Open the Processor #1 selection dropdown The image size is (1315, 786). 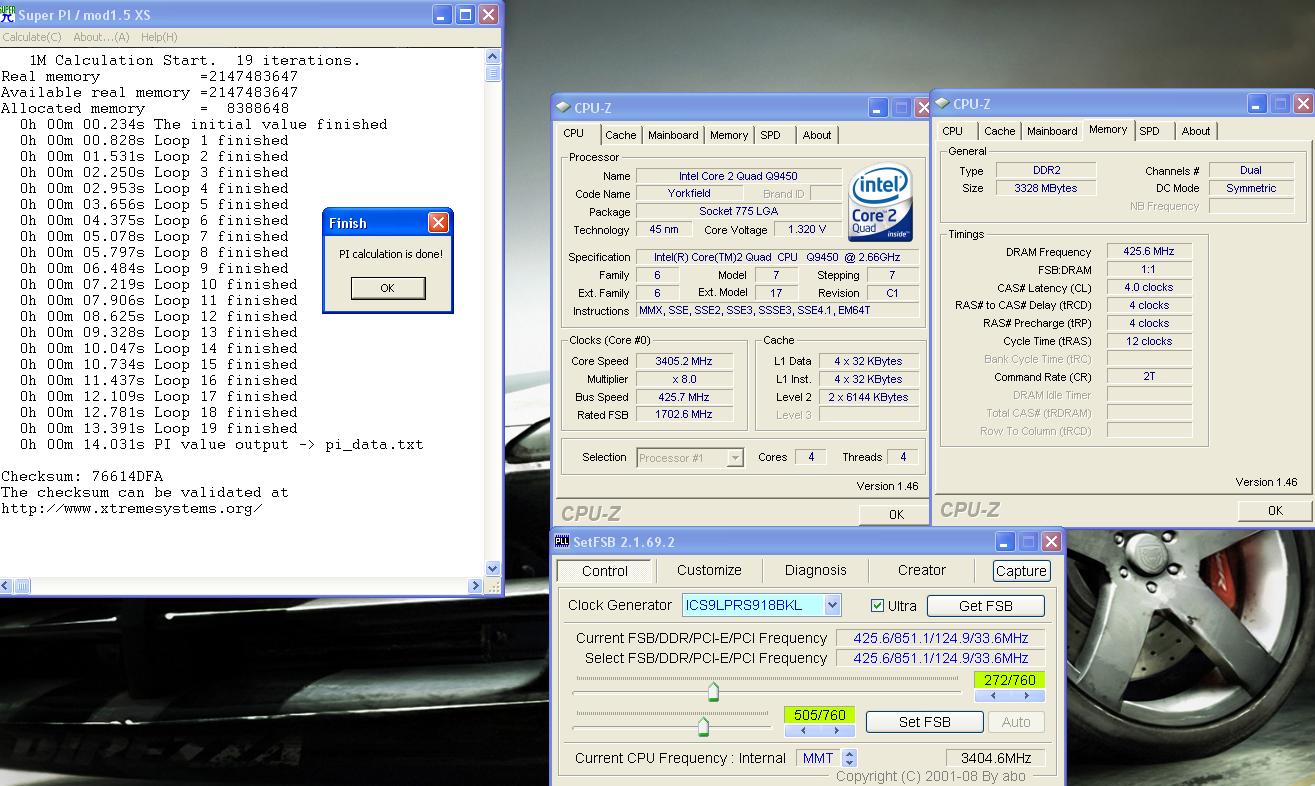(735, 458)
